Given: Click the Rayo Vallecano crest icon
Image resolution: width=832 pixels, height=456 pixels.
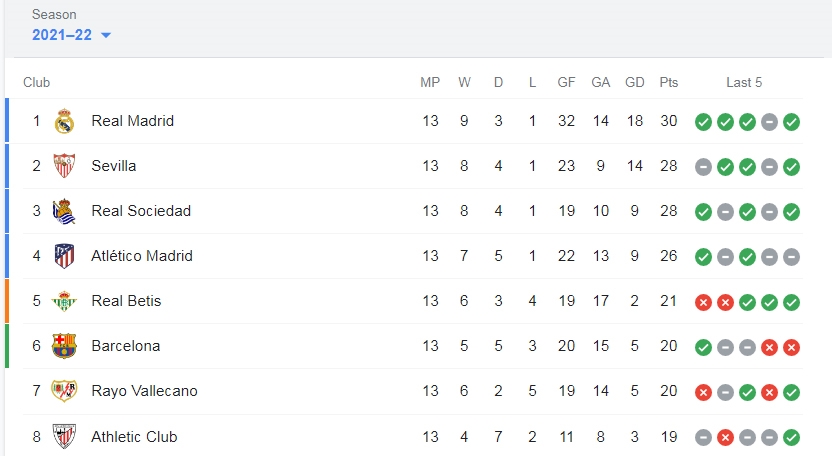Looking at the screenshot, I should (64, 391).
